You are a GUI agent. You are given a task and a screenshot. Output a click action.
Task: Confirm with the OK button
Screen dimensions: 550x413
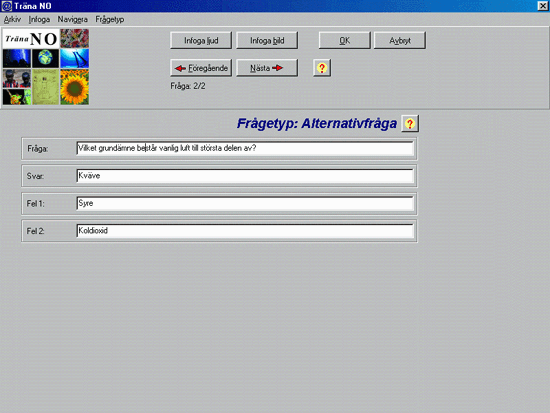click(344, 40)
